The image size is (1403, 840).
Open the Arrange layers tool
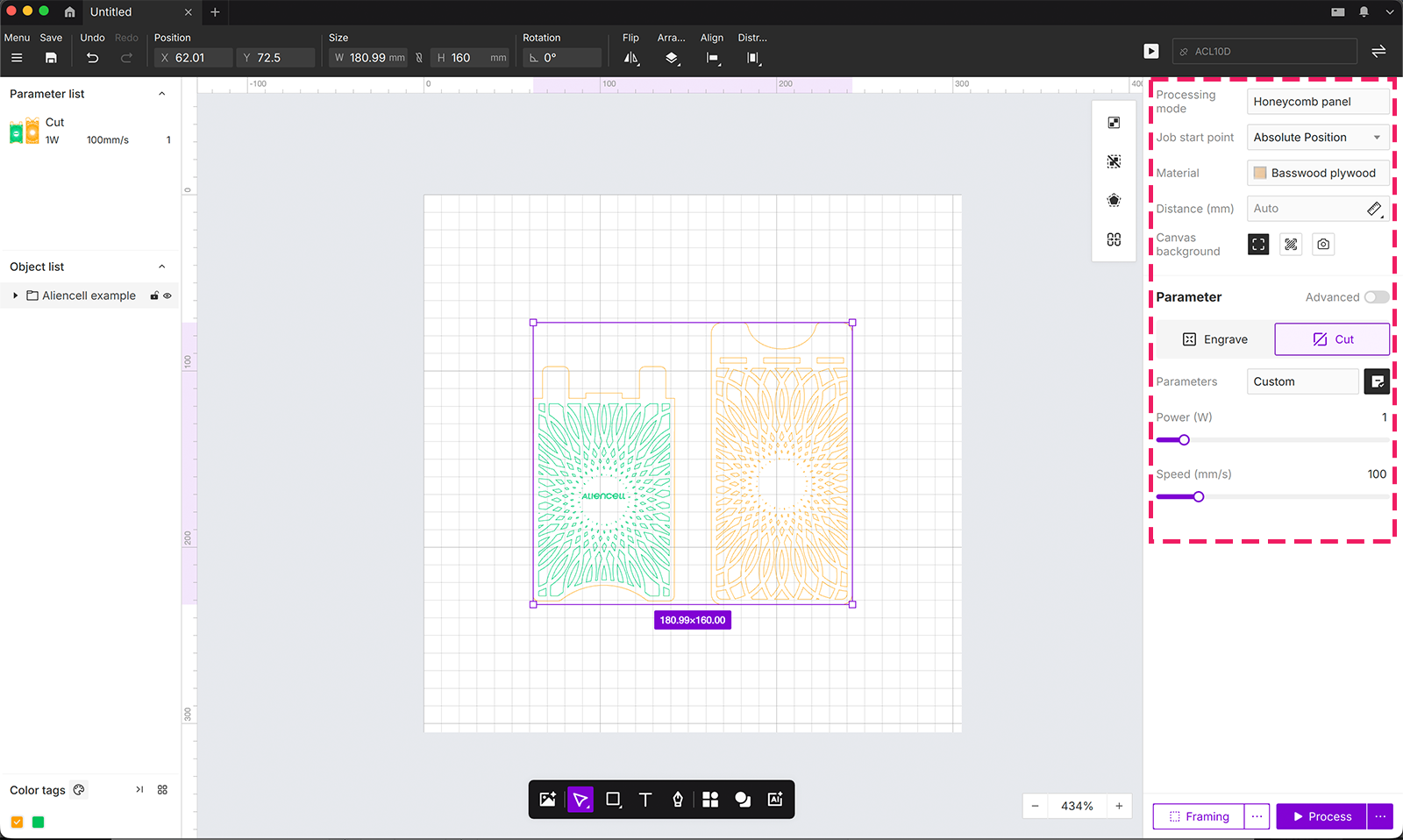click(672, 58)
